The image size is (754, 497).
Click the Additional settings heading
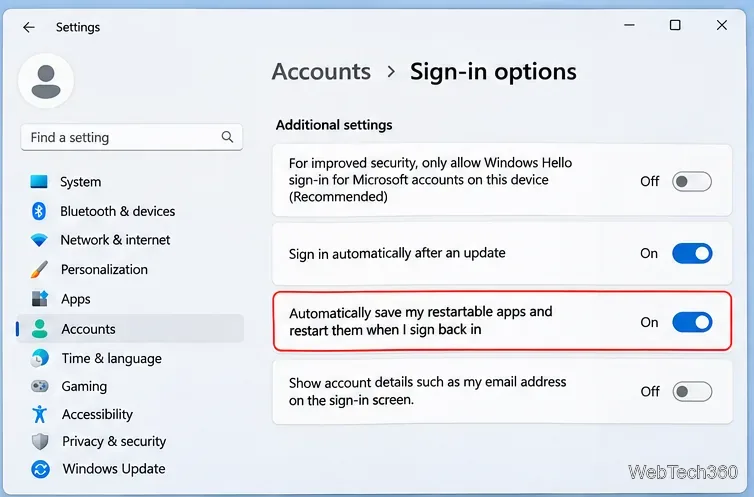pyautogui.click(x=334, y=125)
